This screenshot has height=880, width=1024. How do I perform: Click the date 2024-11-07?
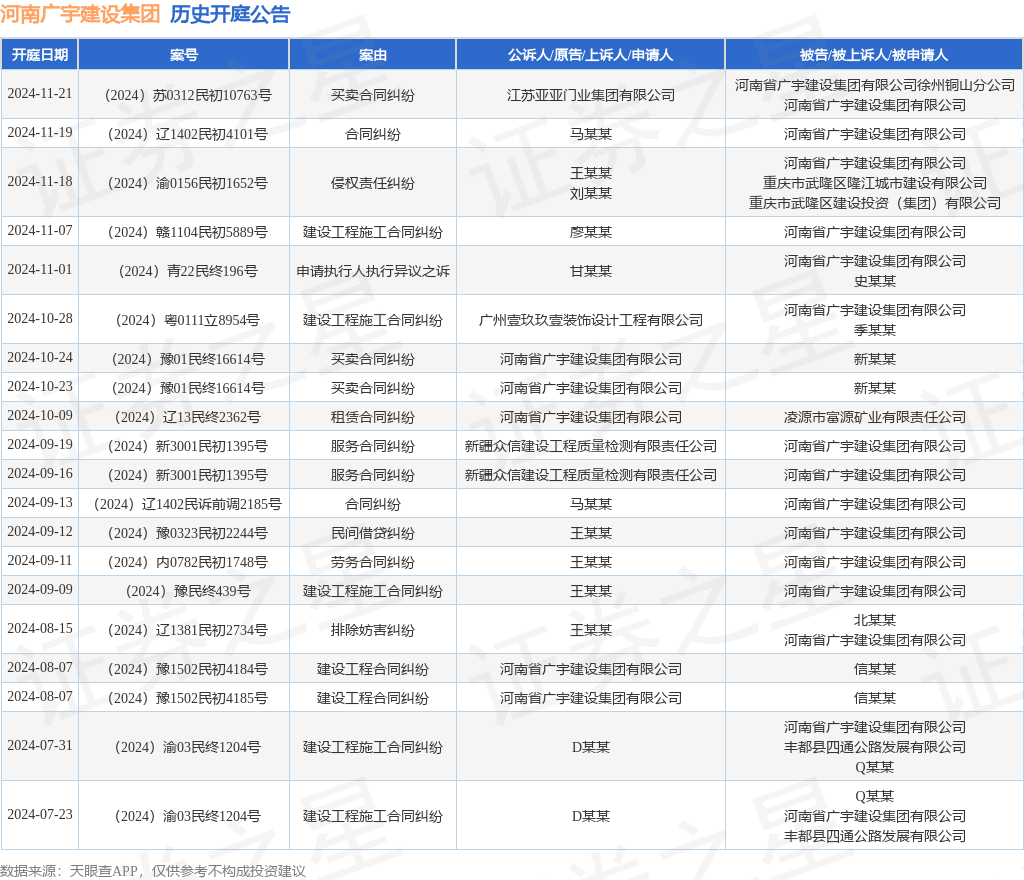pos(40,230)
